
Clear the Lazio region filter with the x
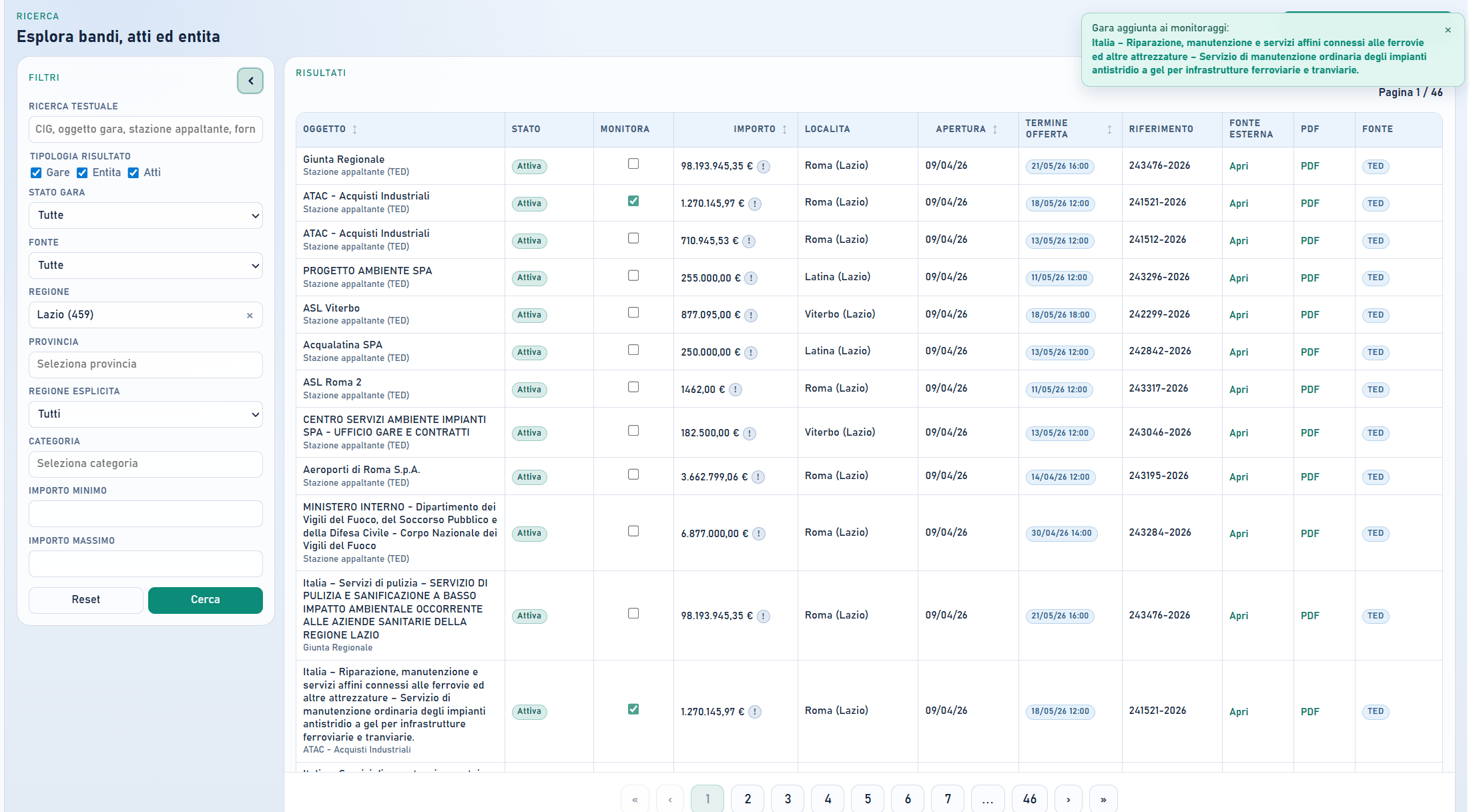250,316
